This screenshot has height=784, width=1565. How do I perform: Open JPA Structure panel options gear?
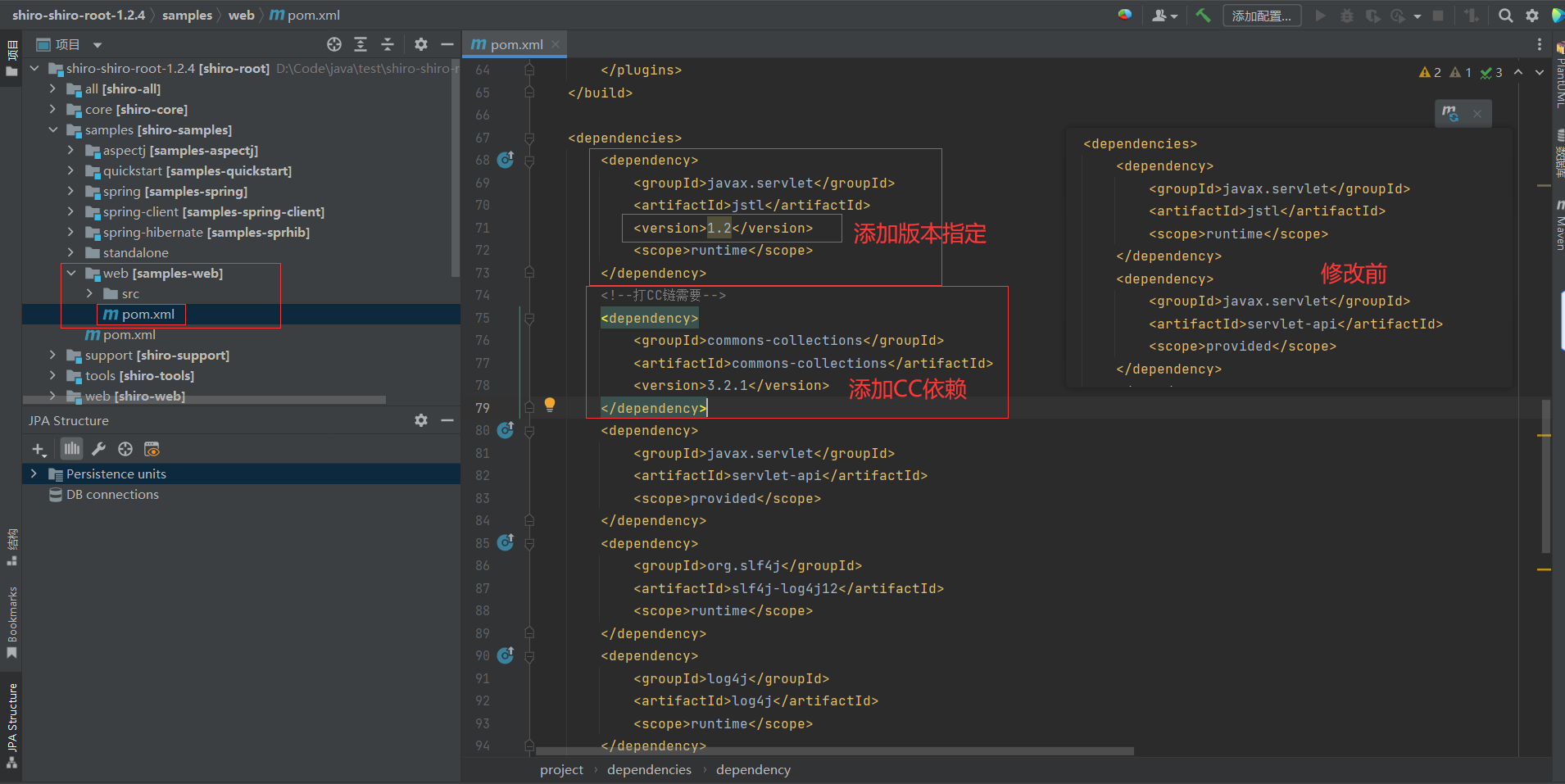[420, 420]
